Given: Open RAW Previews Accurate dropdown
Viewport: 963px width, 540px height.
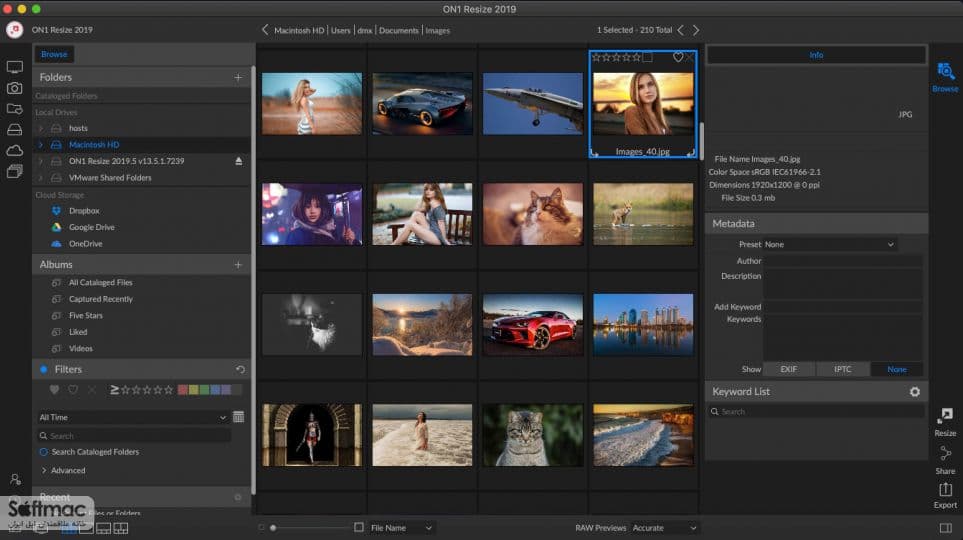Looking at the screenshot, I should [665, 528].
